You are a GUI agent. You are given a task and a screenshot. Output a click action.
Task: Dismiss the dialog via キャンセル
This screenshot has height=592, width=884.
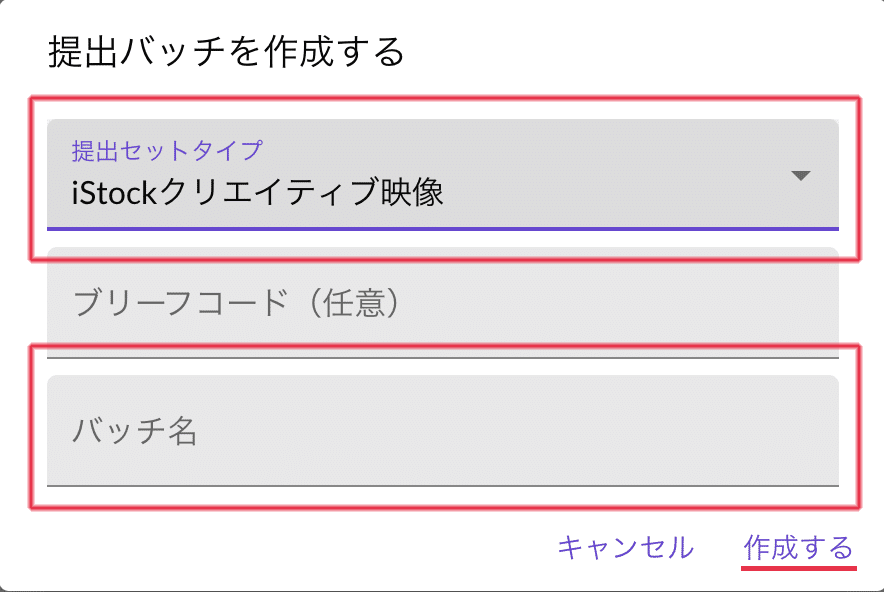point(625,548)
